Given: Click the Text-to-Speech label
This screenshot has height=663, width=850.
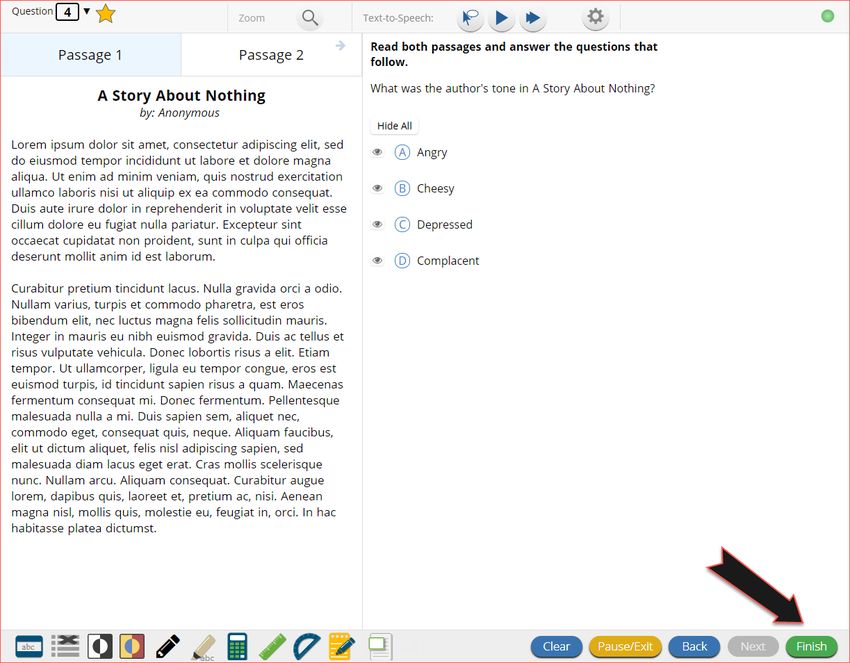Looking at the screenshot, I should 398,18.
